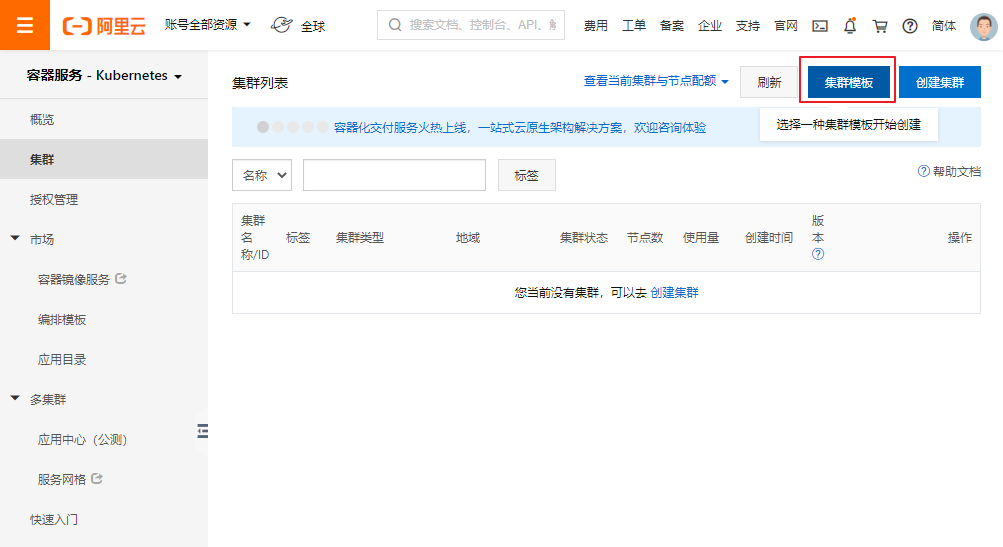
Task: Click the search magnifier icon
Action: (x=395, y=25)
